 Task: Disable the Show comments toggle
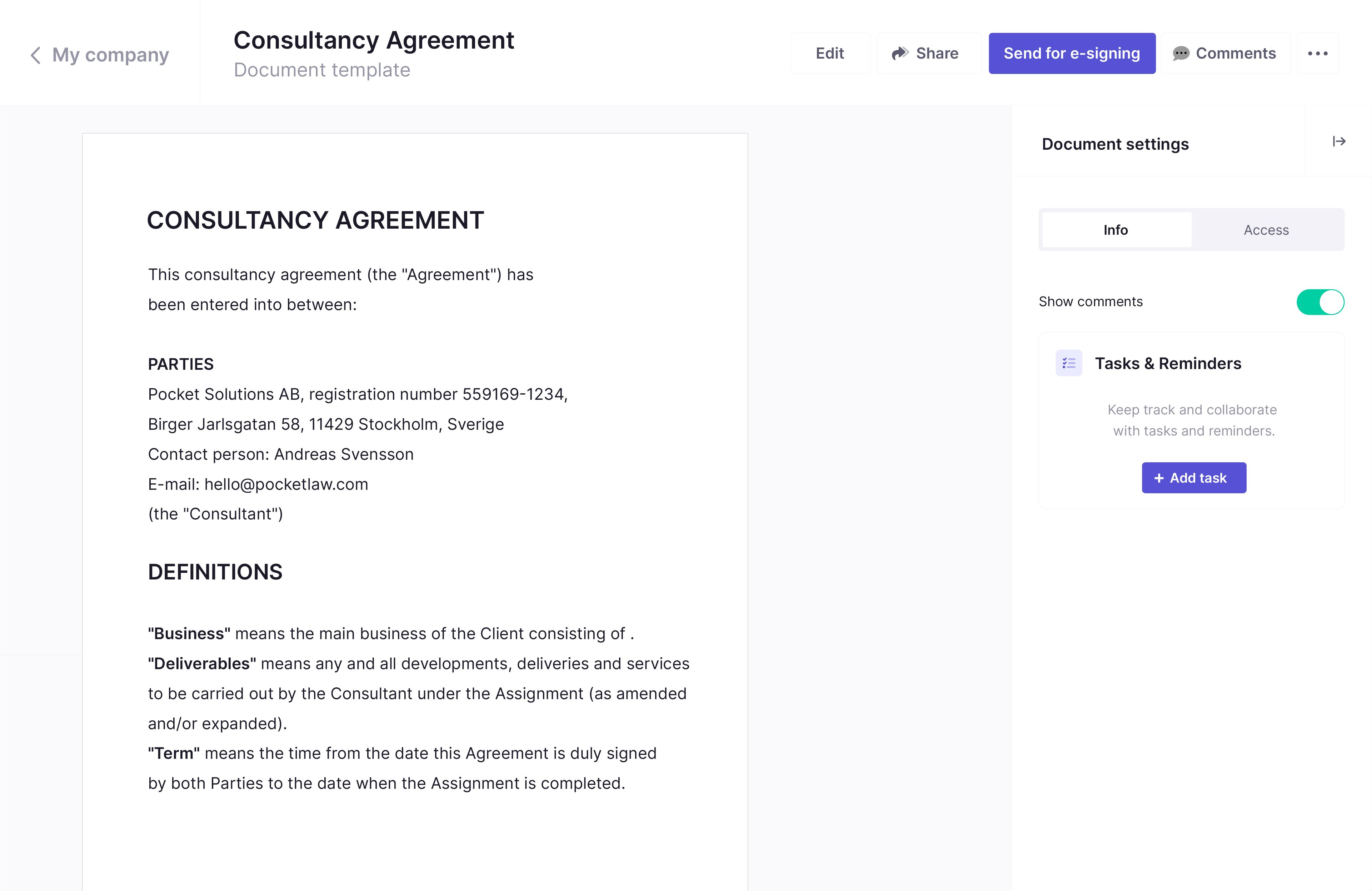[1321, 301]
